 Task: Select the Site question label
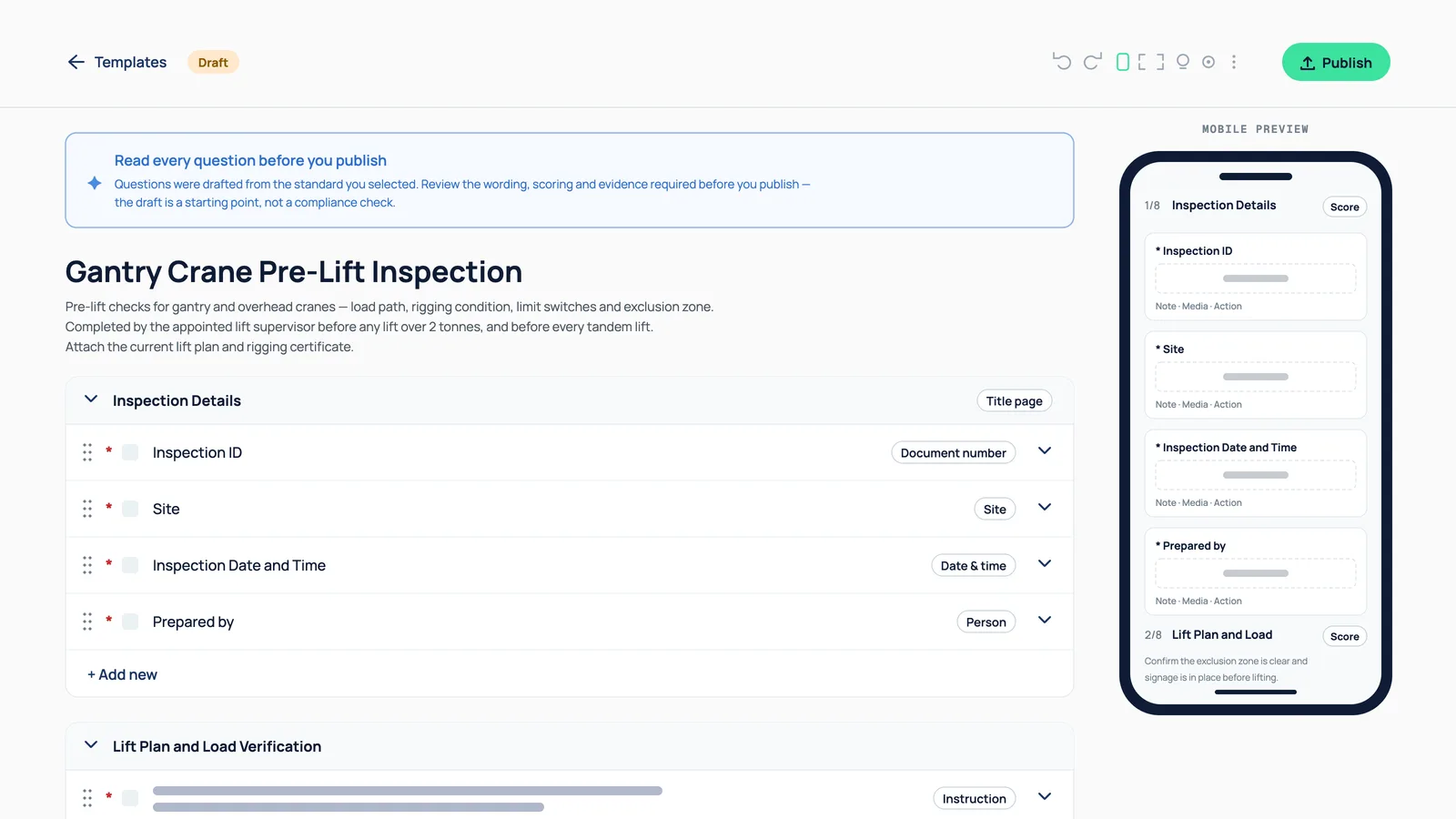[167, 509]
